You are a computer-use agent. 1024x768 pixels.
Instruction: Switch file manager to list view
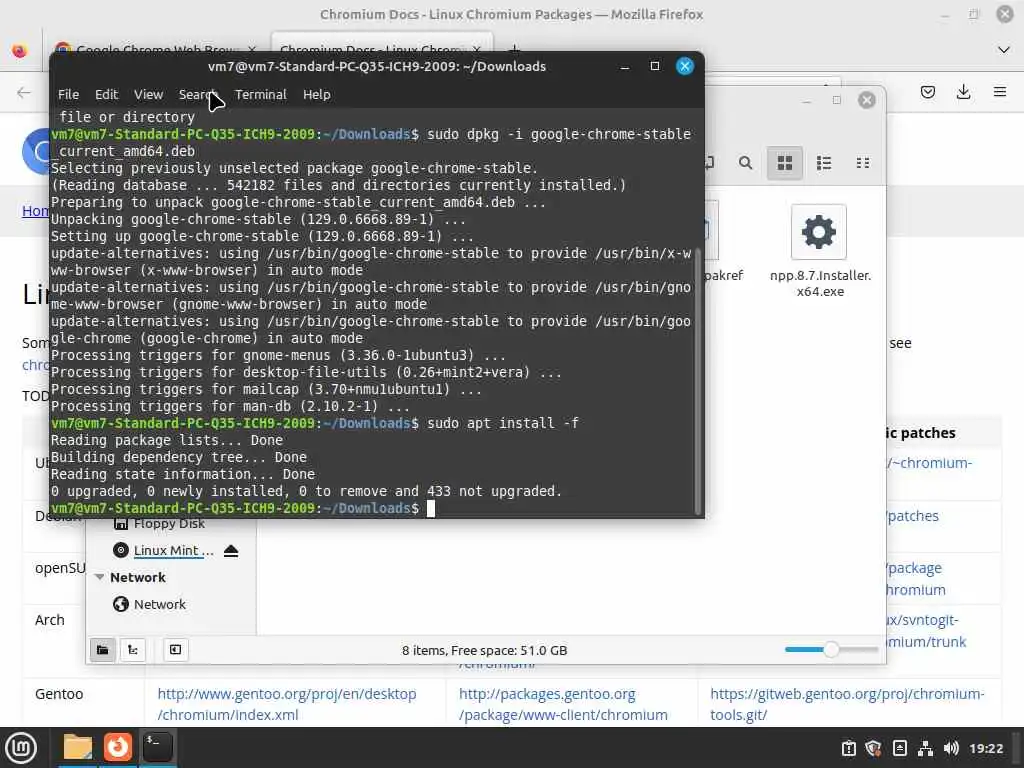pyautogui.click(x=824, y=163)
